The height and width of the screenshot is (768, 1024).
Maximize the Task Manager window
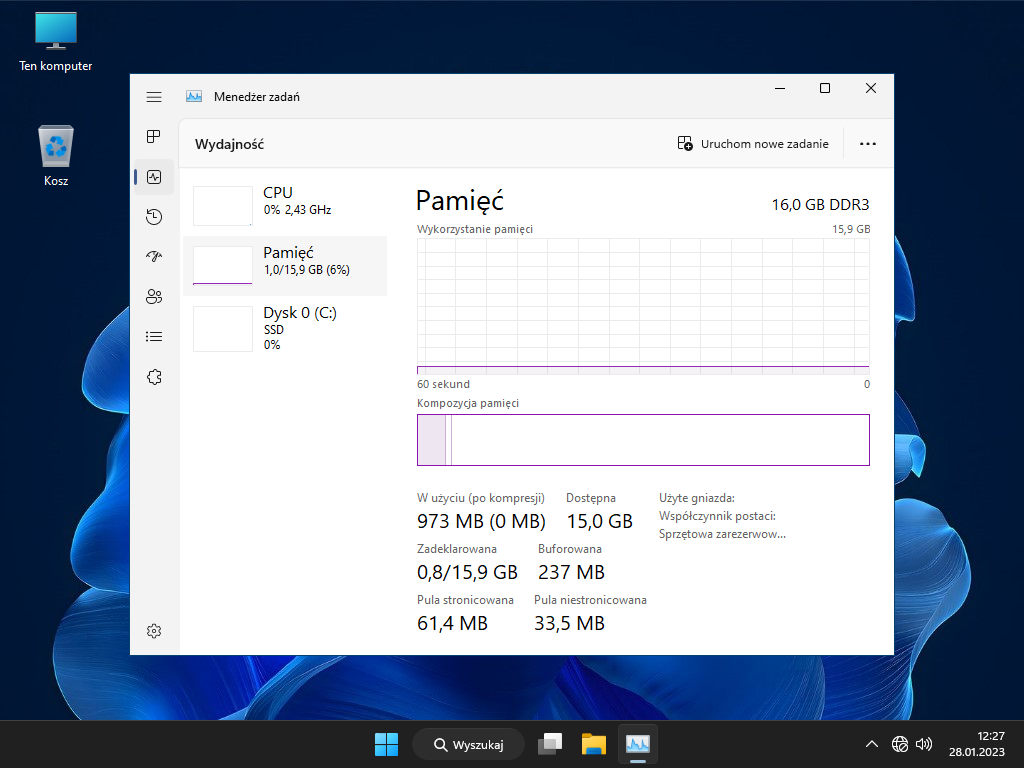[x=825, y=88]
